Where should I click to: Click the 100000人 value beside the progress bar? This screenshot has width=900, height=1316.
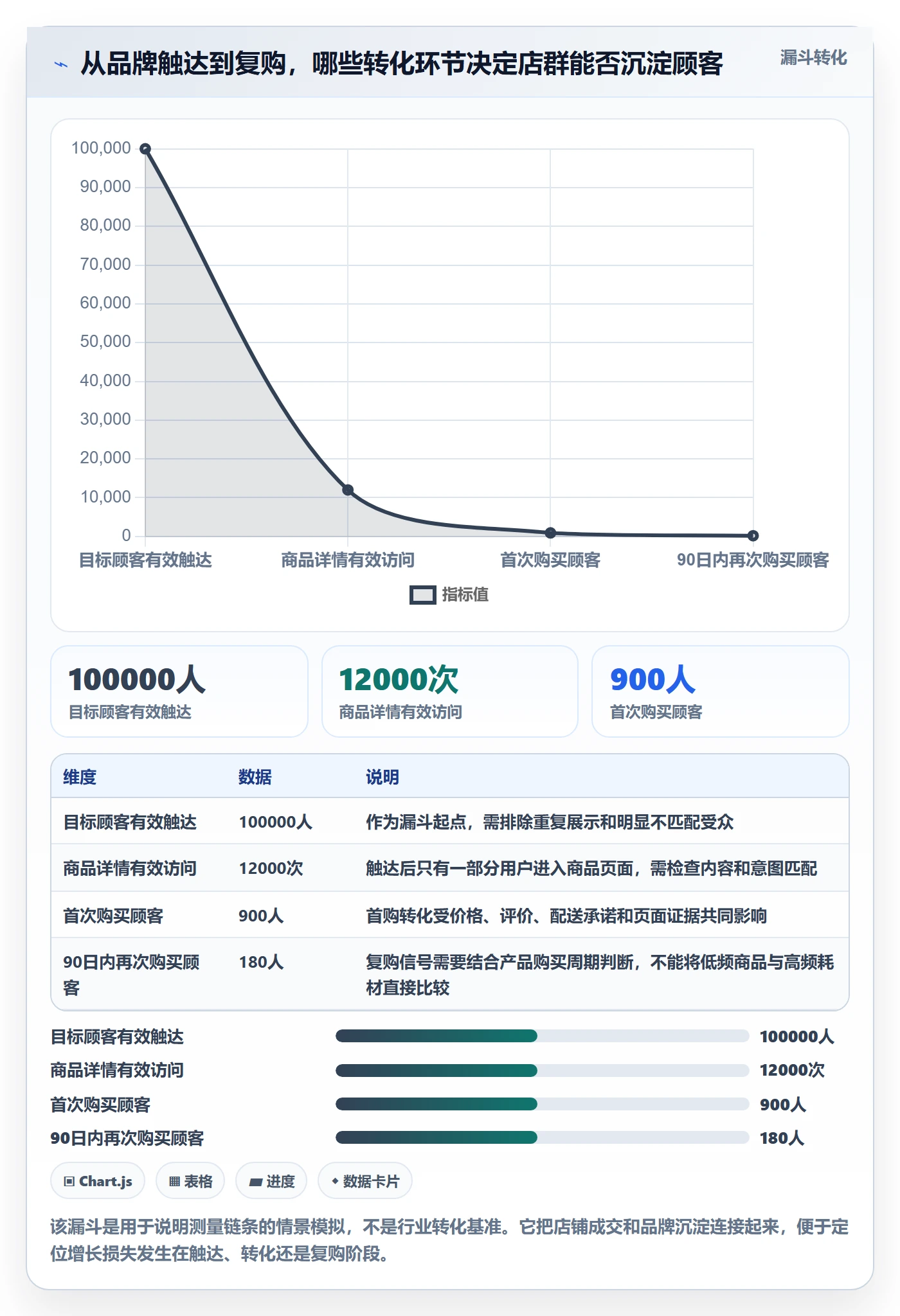tap(797, 1036)
